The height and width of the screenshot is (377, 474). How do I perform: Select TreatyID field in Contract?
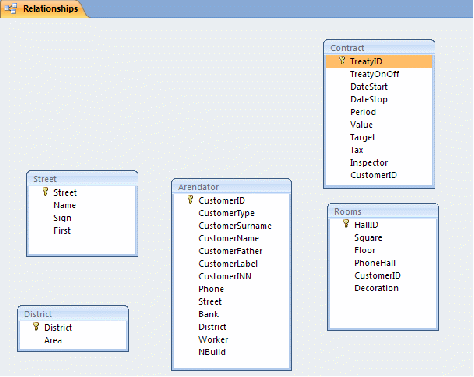379,61
